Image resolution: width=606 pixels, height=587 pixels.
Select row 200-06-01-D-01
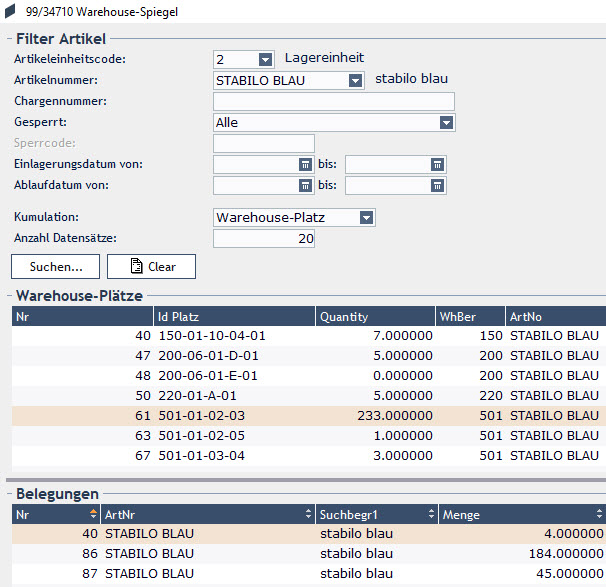coord(309,356)
